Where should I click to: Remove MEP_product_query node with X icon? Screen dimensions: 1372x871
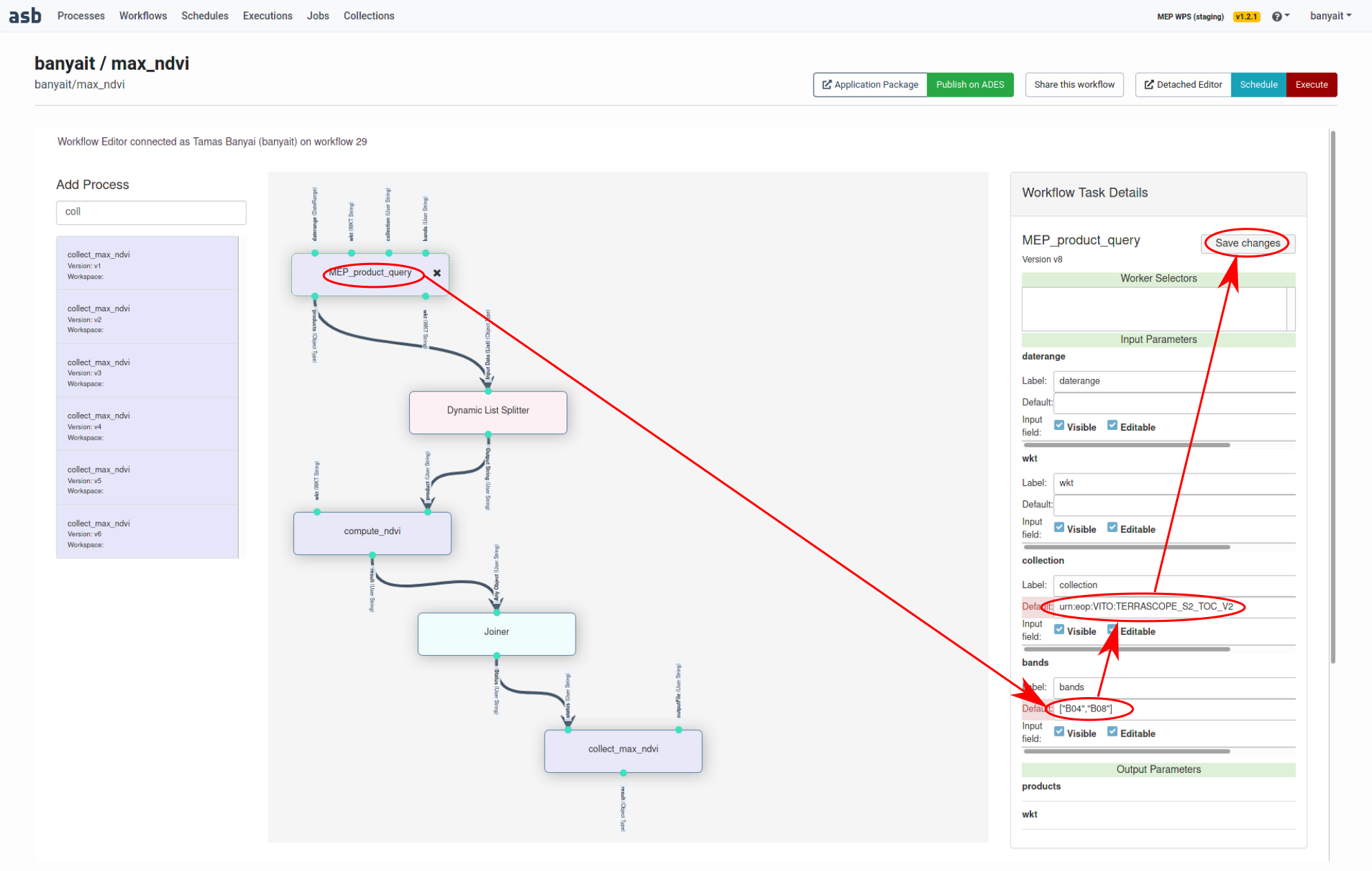437,273
